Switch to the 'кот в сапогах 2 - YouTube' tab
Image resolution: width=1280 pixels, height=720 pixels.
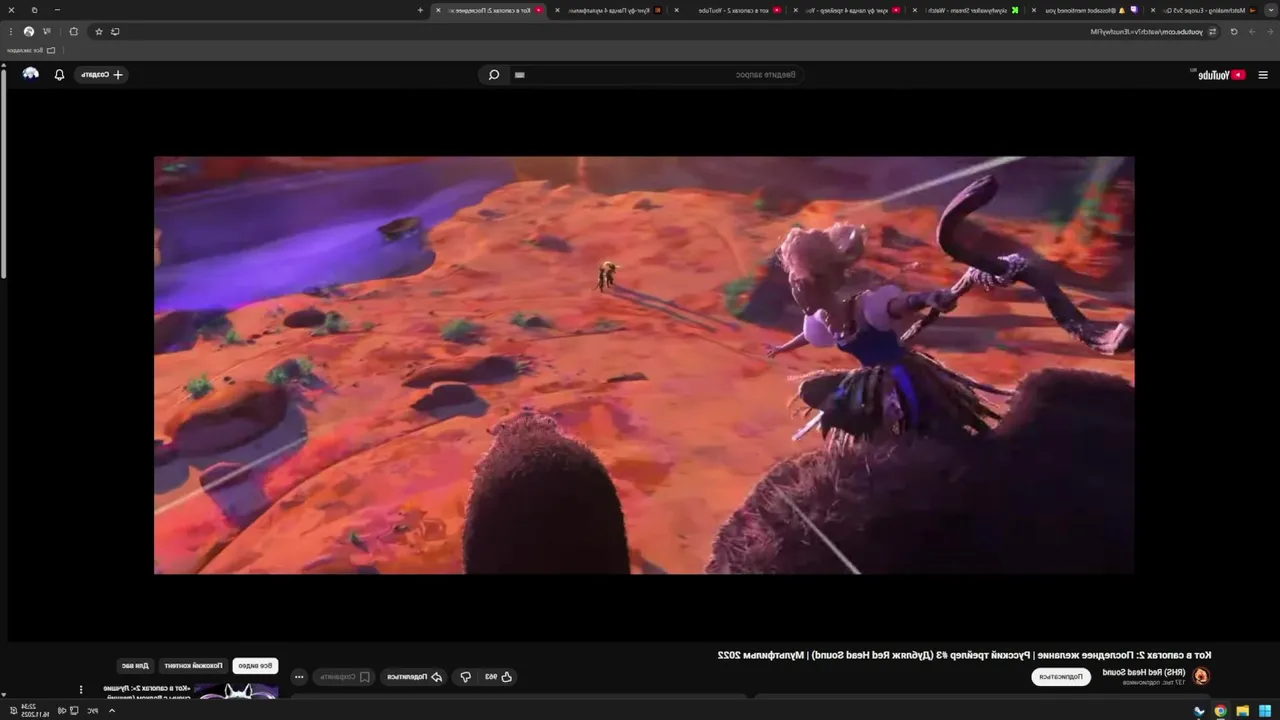pyautogui.click(x=728, y=10)
